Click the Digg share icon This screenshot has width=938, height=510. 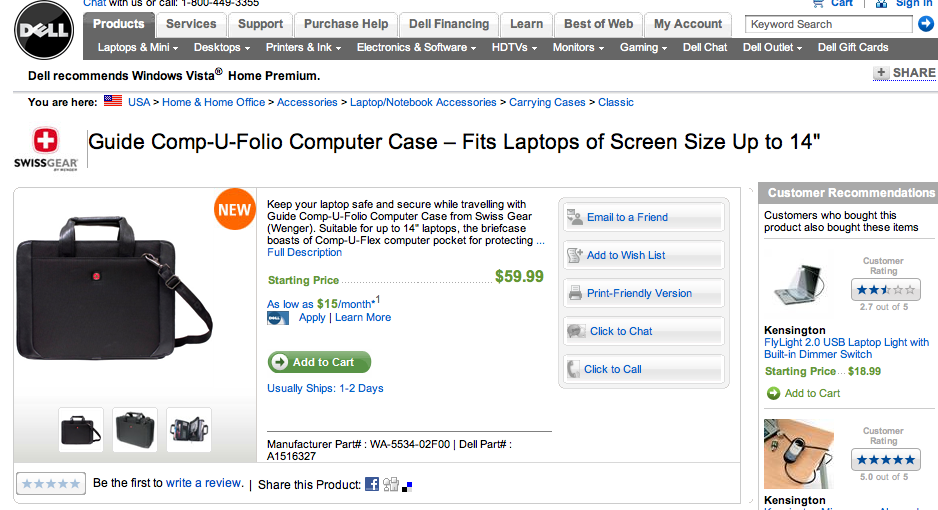point(391,484)
